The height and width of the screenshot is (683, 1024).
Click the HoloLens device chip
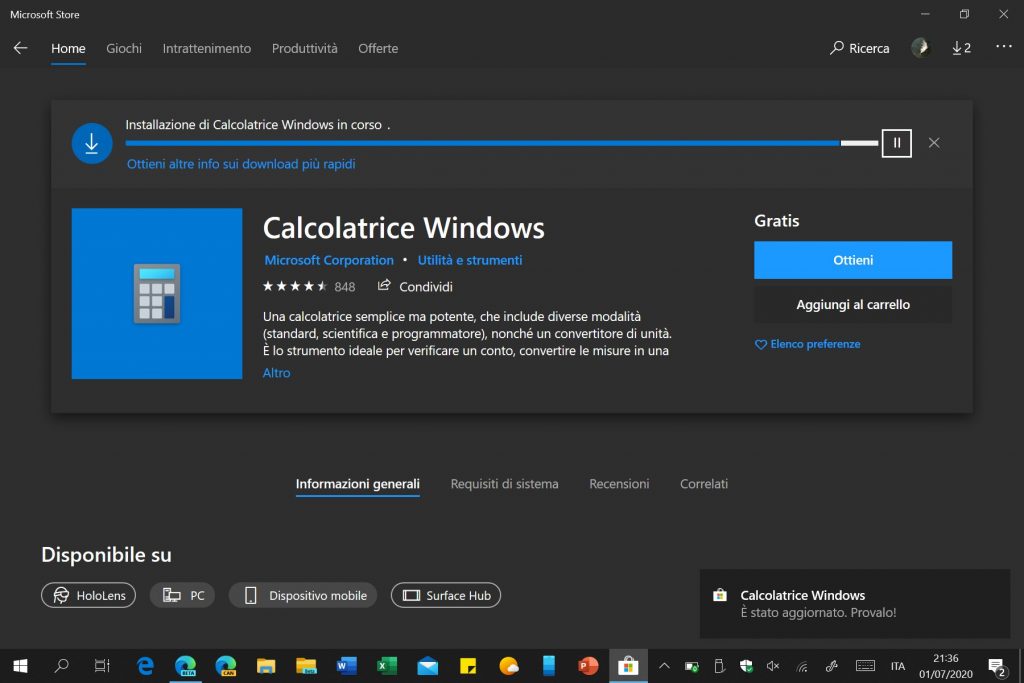tap(88, 595)
